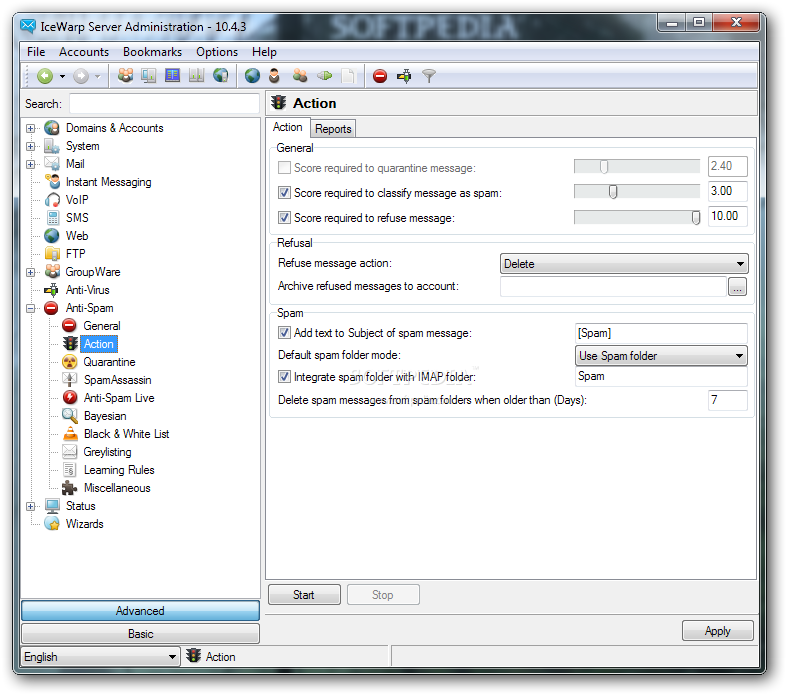This screenshot has height=695, width=787.
Task: Click the green connector plug toolbar icon
Action: point(324,76)
